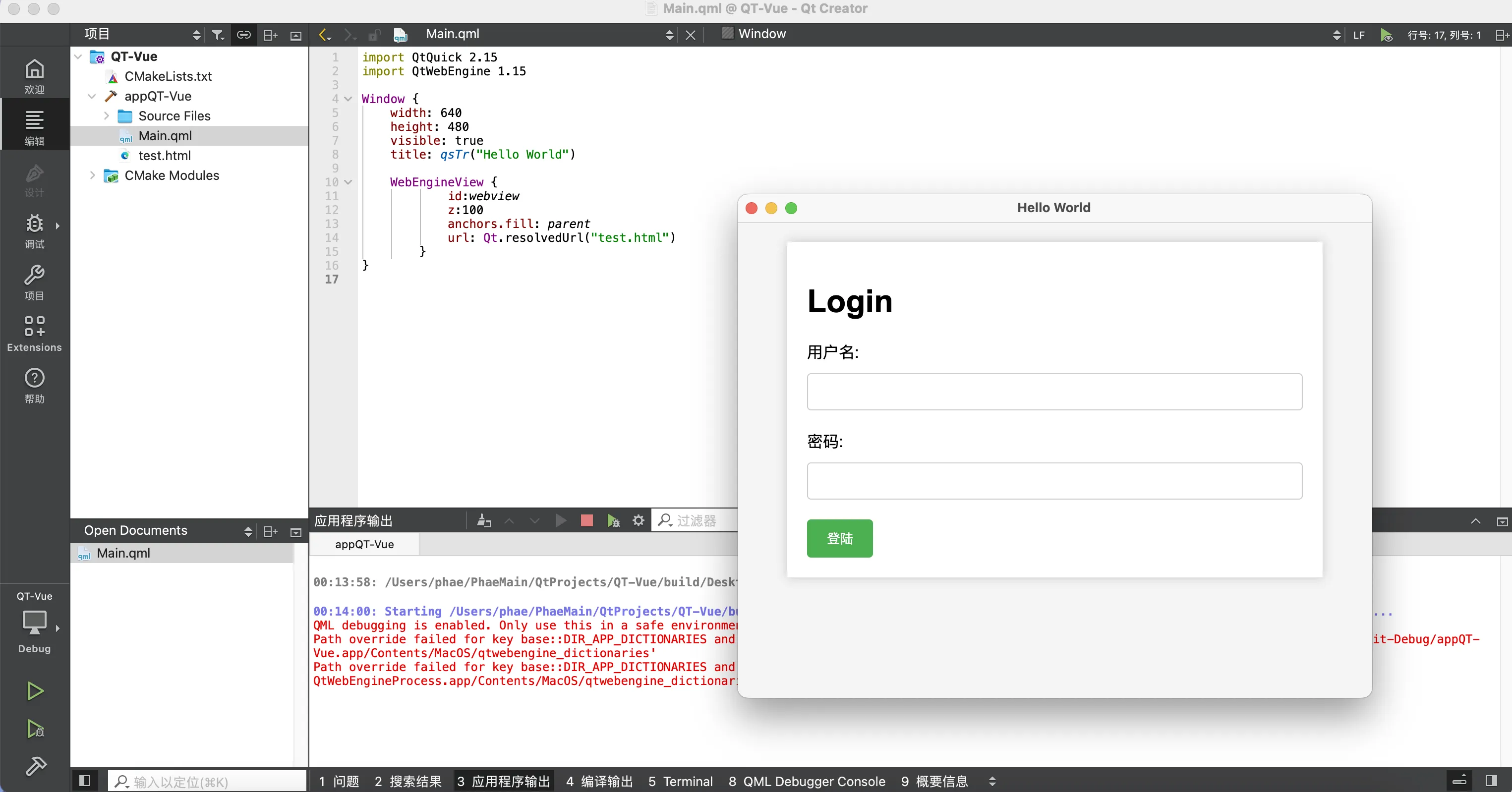The height and width of the screenshot is (792, 1512).
Task: Build the project with the hammer icon
Action: coord(35,766)
